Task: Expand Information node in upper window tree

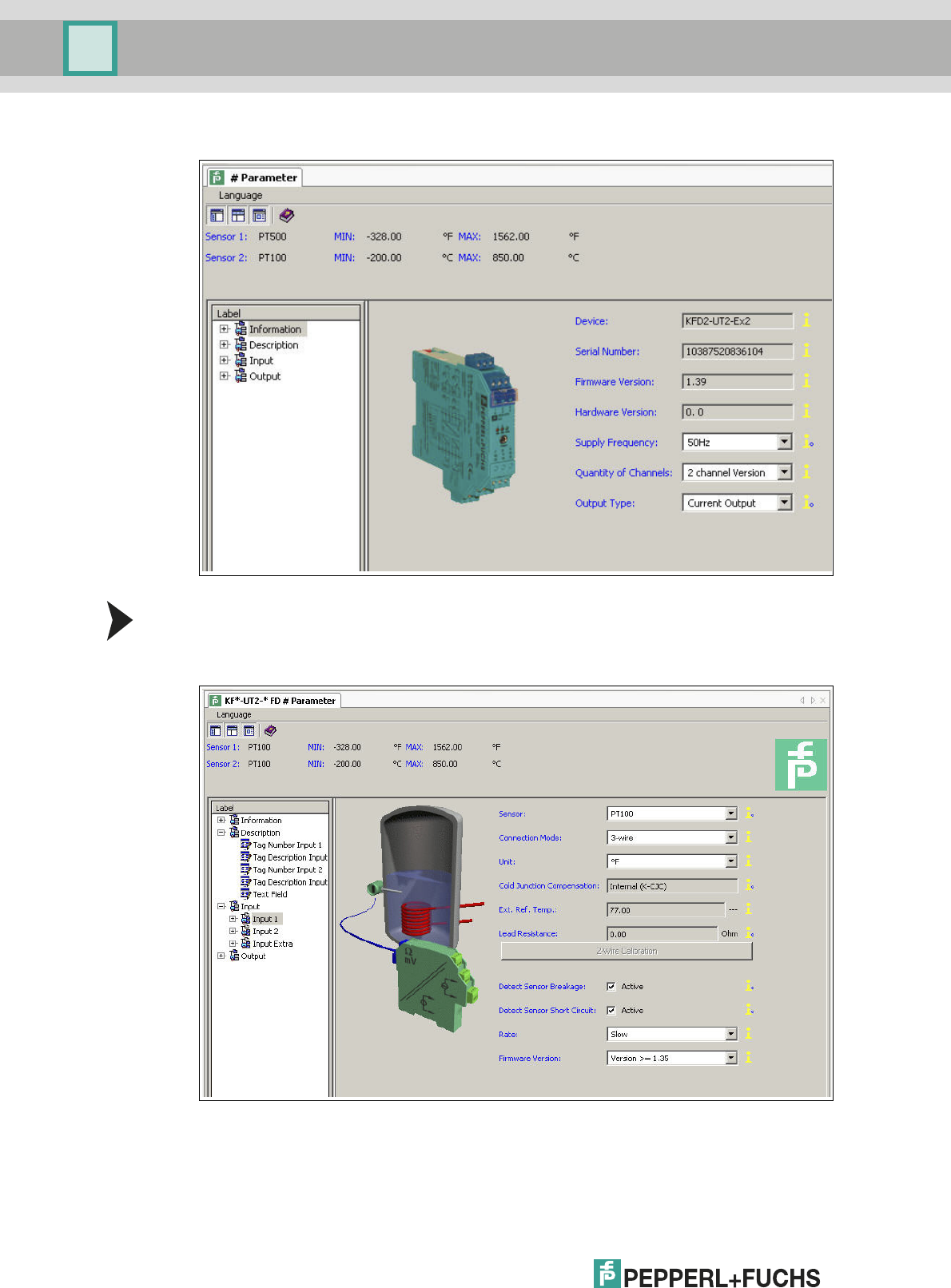Action: tap(224, 329)
